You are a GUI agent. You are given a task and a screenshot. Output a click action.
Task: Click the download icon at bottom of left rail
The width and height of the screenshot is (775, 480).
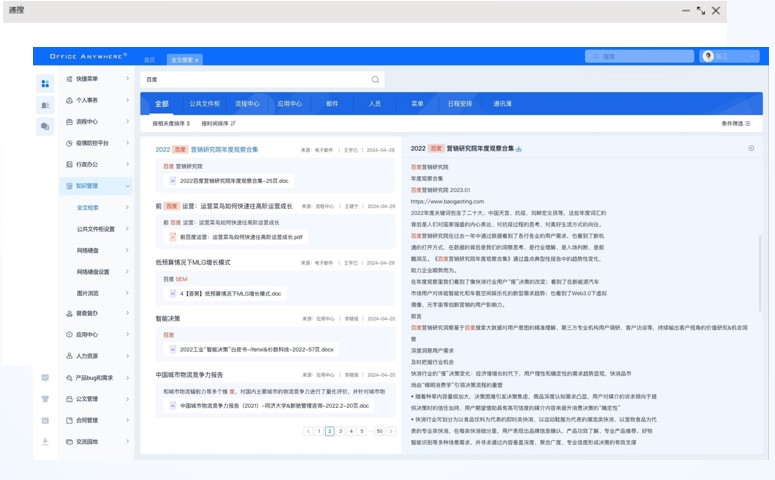(x=45, y=441)
